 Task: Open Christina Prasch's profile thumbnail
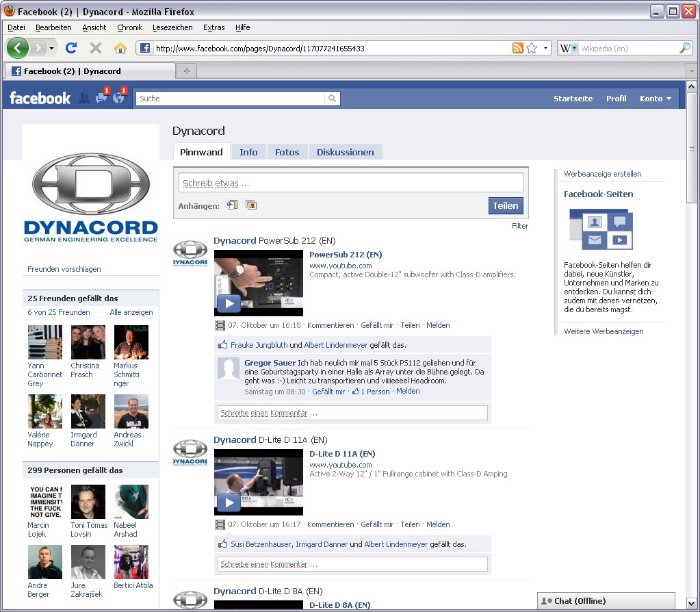(88, 342)
